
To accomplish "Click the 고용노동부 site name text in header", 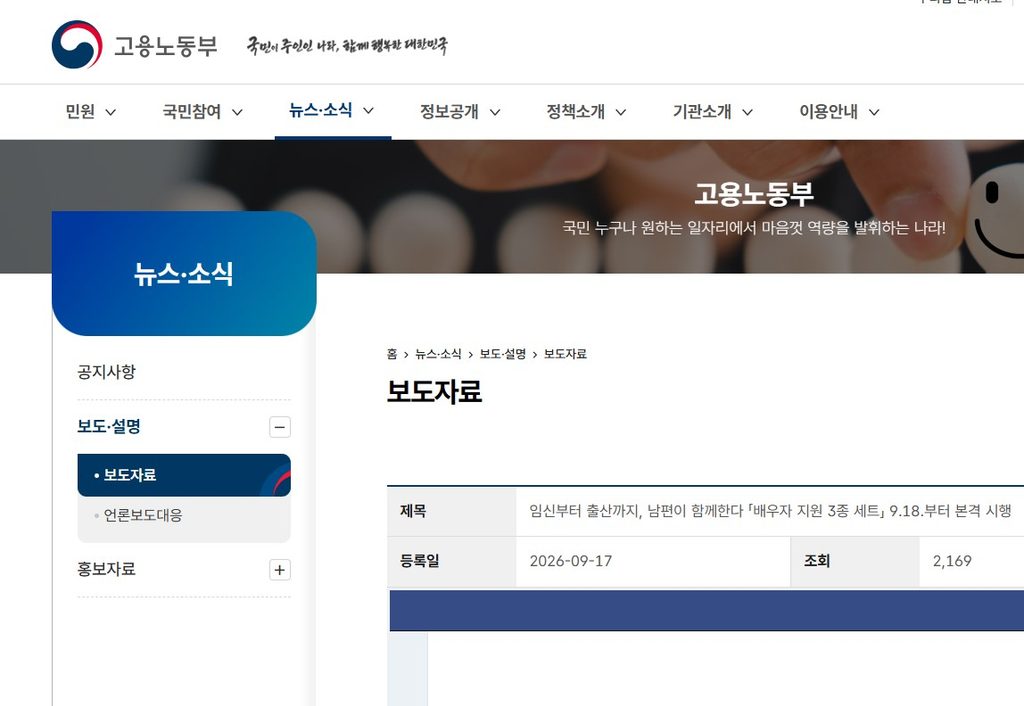I will pyautogui.click(x=165, y=46).
